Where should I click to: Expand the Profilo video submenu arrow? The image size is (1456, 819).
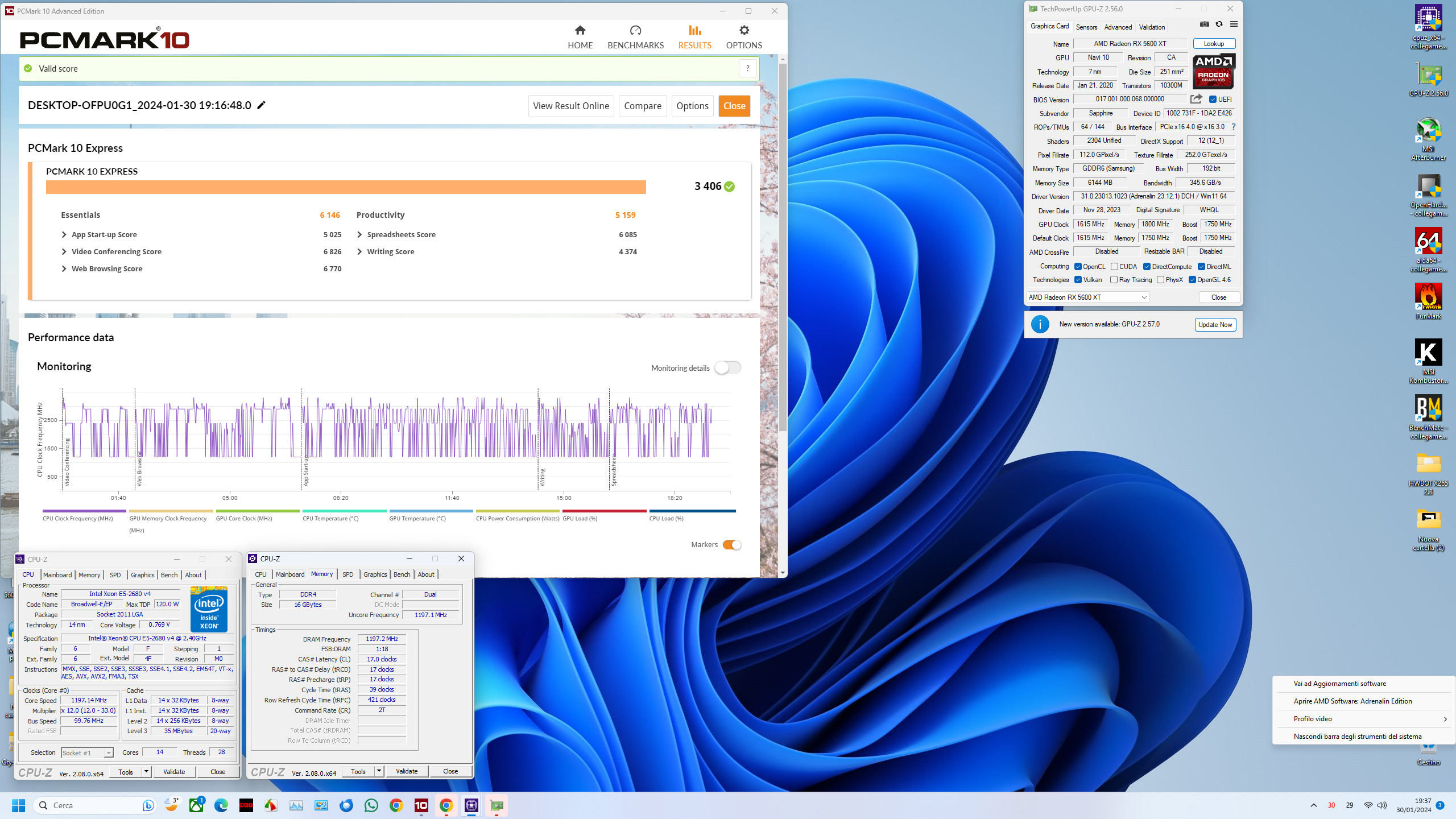click(x=1445, y=719)
